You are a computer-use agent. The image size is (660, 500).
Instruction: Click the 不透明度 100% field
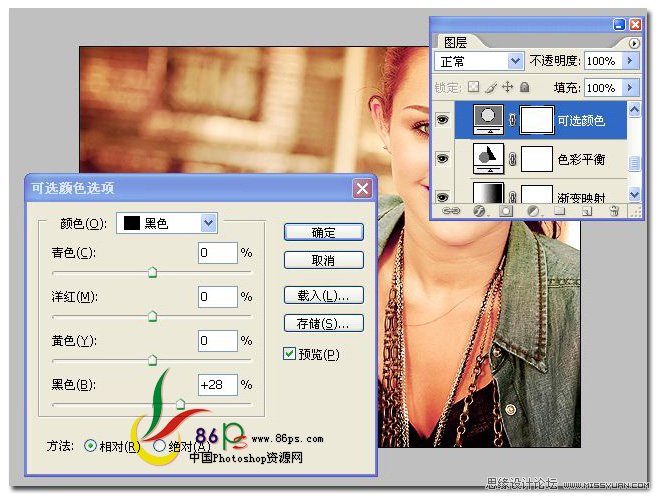pyautogui.click(x=604, y=61)
